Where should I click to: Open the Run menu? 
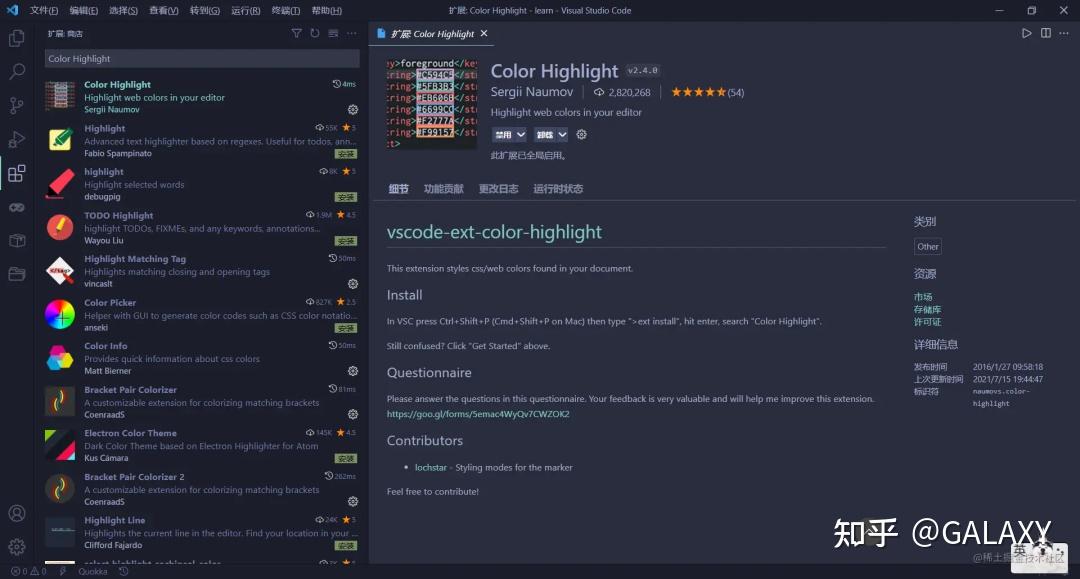coord(246,10)
